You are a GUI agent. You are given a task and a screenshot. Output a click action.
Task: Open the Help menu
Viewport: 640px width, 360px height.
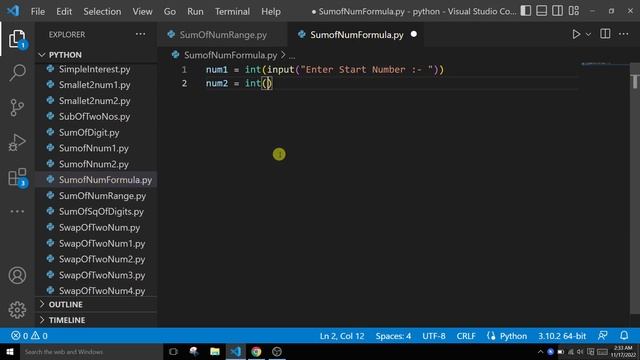point(271,11)
